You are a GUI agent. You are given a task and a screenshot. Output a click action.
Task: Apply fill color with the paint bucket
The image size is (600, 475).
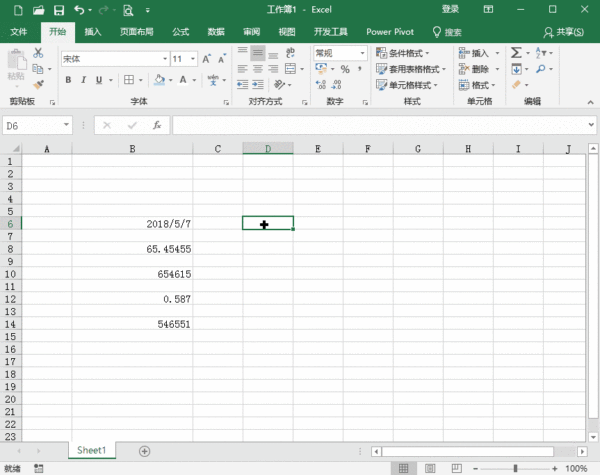[160, 80]
